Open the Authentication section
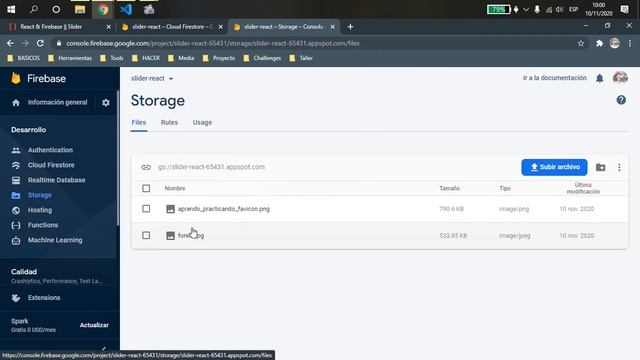This screenshot has height=360, width=640. click(x=50, y=150)
